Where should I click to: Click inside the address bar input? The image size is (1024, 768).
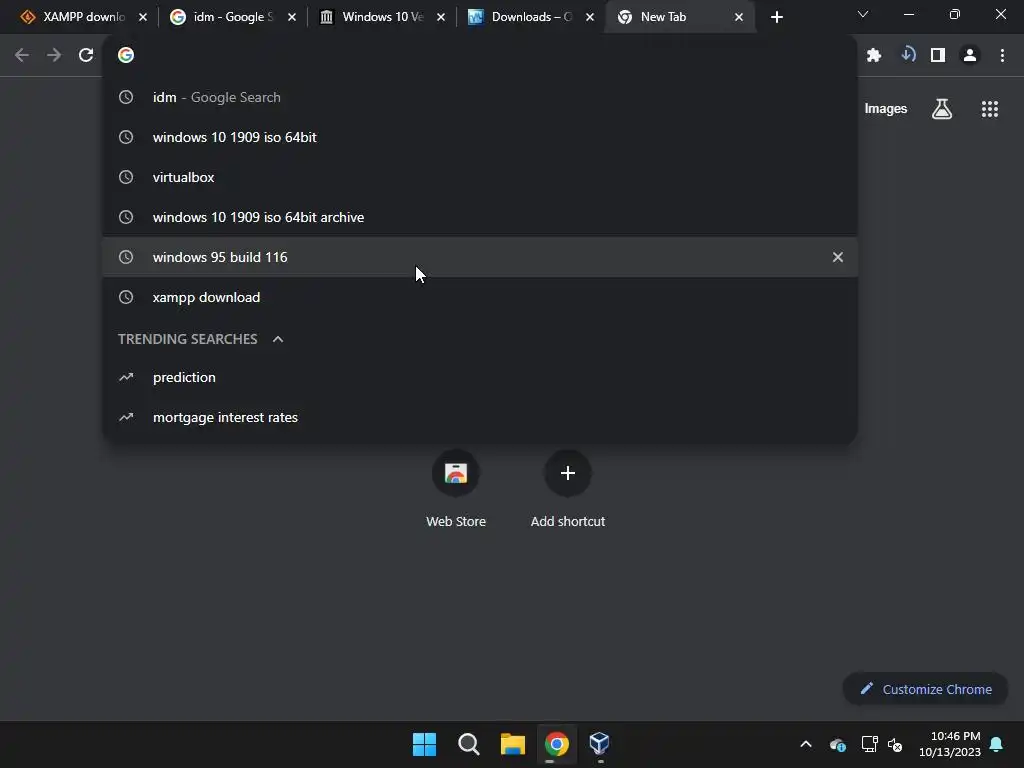[480, 56]
